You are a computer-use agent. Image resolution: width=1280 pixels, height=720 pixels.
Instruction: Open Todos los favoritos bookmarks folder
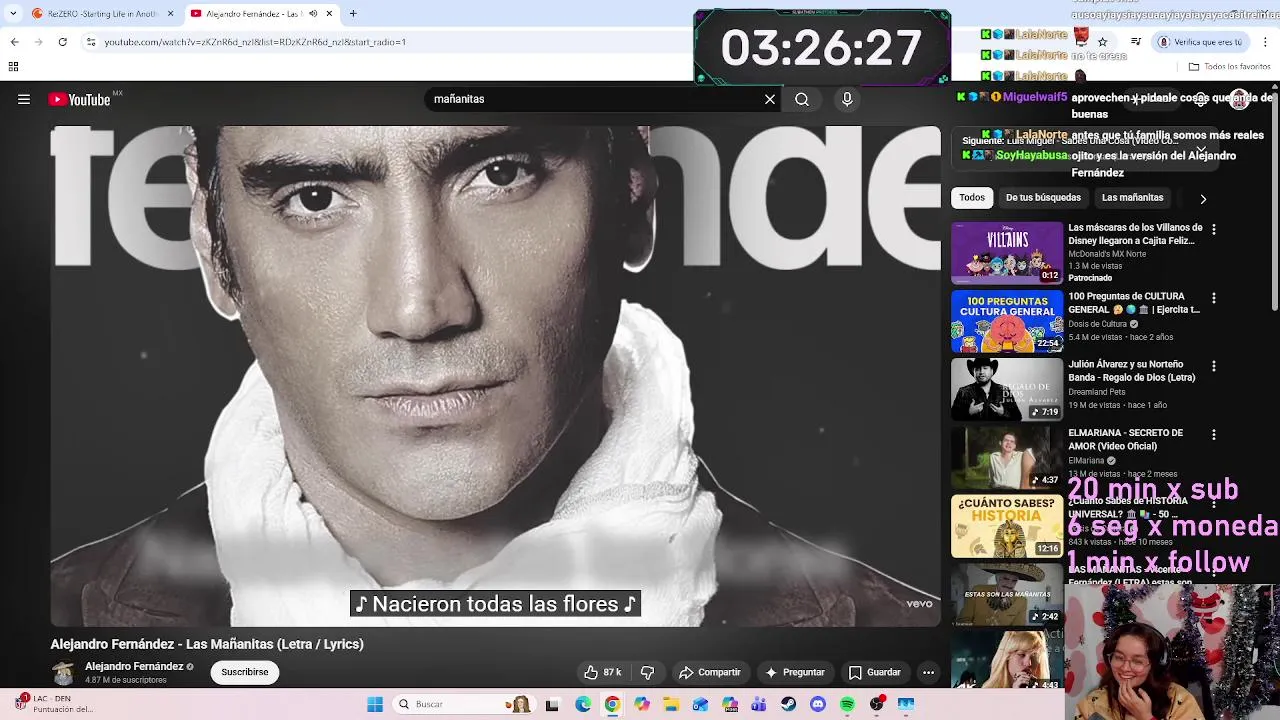[x=1230, y=67]
